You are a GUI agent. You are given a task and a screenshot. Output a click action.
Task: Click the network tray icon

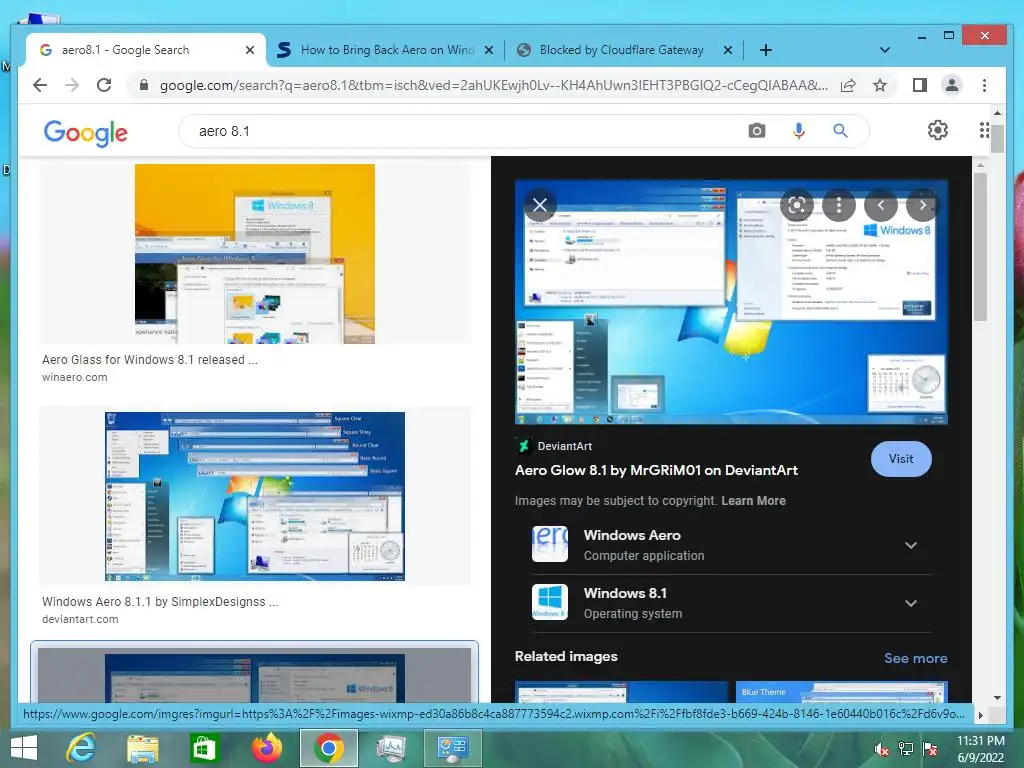(906, 749)
